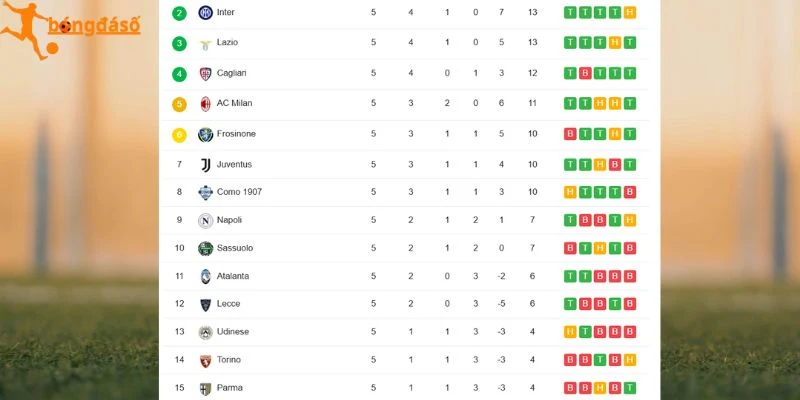Viewport: 800px width, 400px height.
Task: Click the Torino bull crest icon
Action: tap(206, 361)
